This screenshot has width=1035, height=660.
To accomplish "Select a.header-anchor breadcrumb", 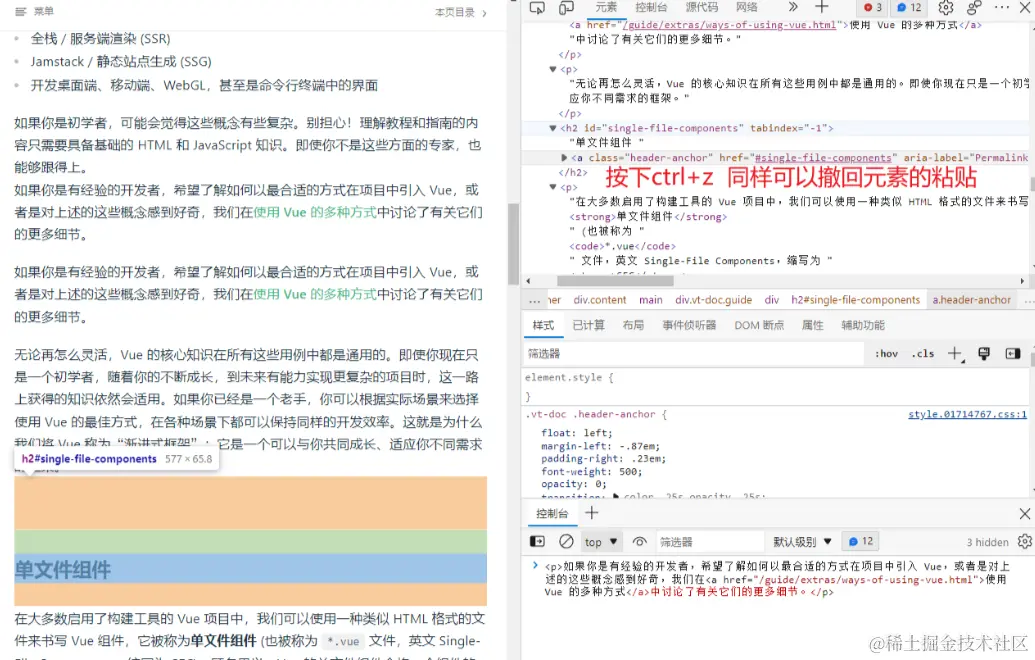I will click(x=972, y=300).
